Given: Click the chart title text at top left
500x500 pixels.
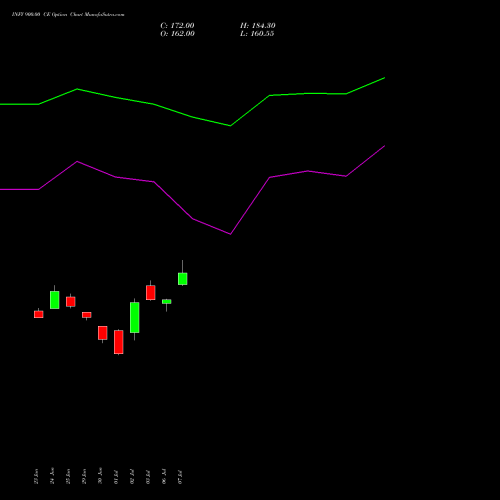Looking at the screenshot, I should pos(68,15).
